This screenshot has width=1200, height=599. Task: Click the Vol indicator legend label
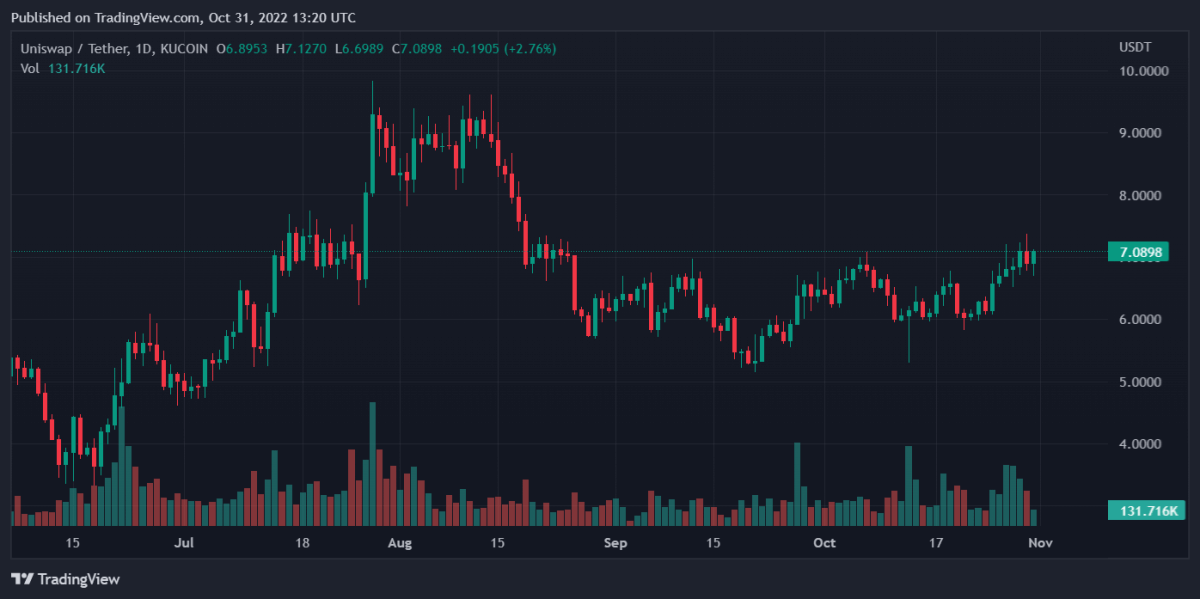point(29,68)
